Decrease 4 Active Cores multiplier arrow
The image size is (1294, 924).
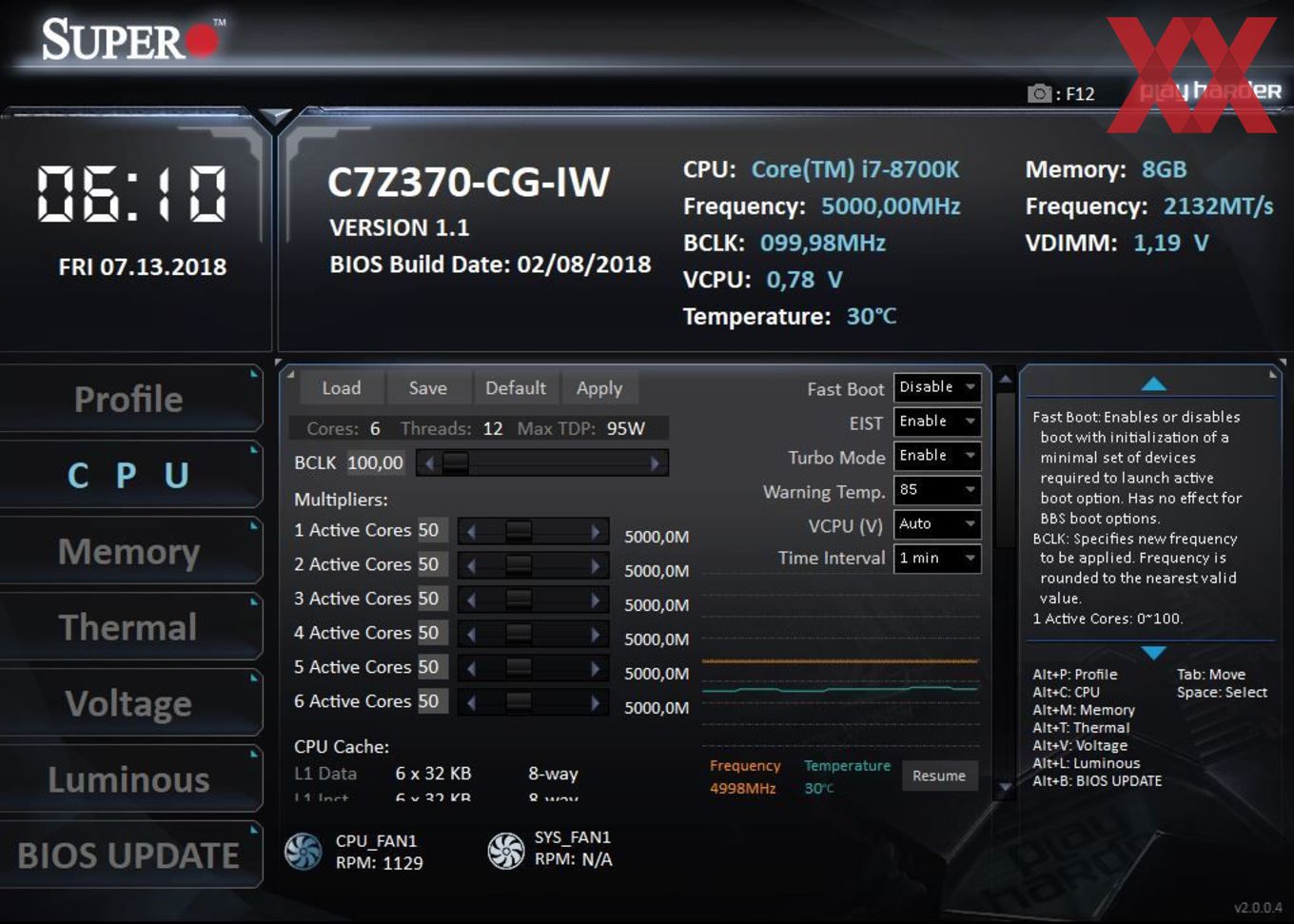click(471, 635)
